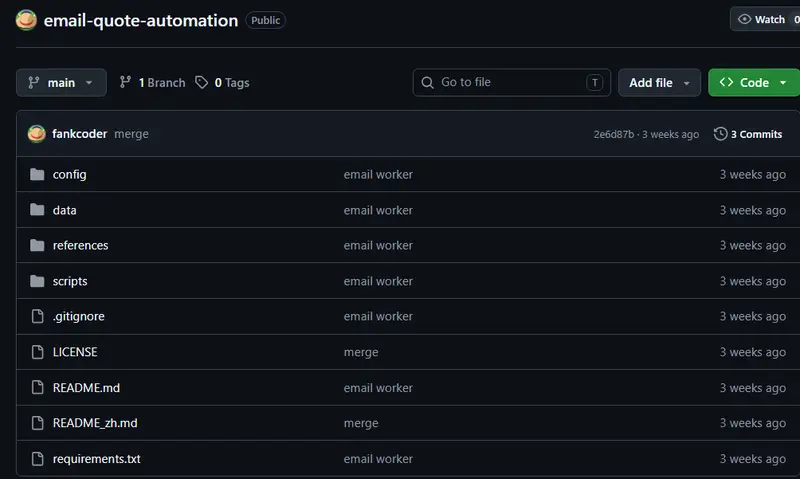Click the folder icon for references
Image resolution: width=800 pixels, height=479 pixels.
[37, 245]
